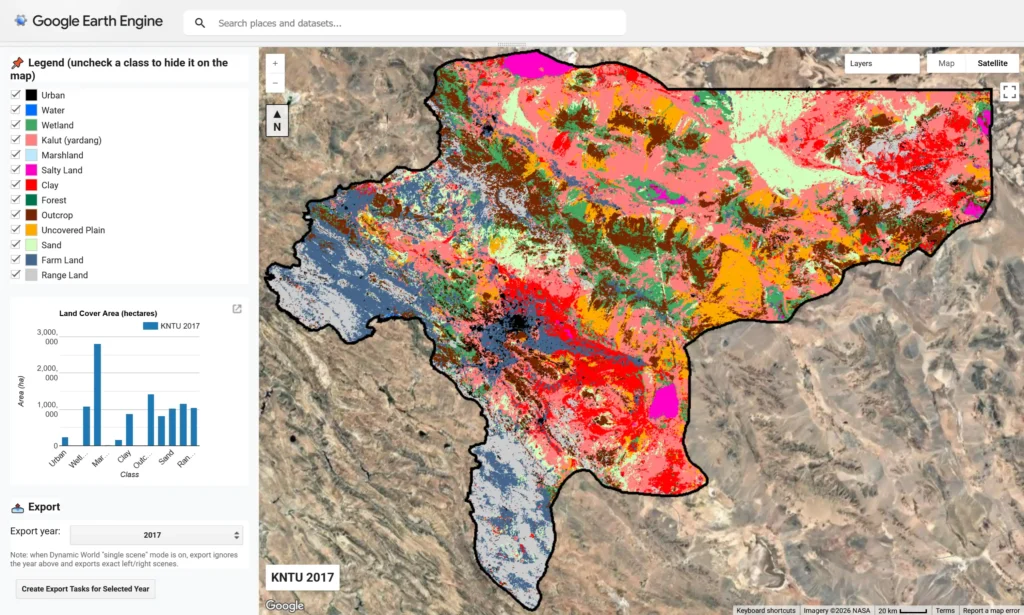The image size is (1024, 615).
Task: Switch to Satellite view type
Action: 992,63
